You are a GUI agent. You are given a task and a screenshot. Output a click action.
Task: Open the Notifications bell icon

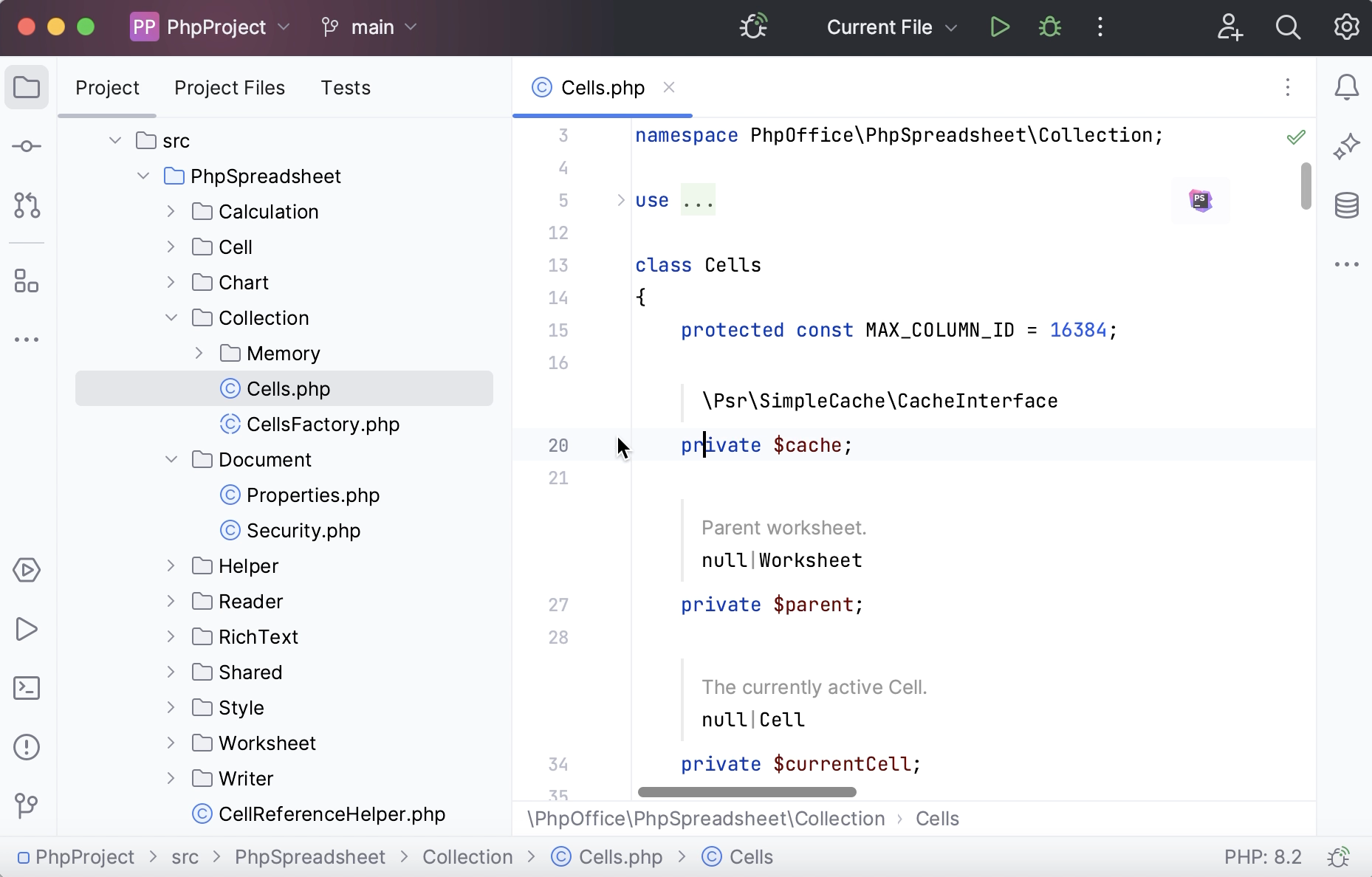click(x=1347, y=87)
